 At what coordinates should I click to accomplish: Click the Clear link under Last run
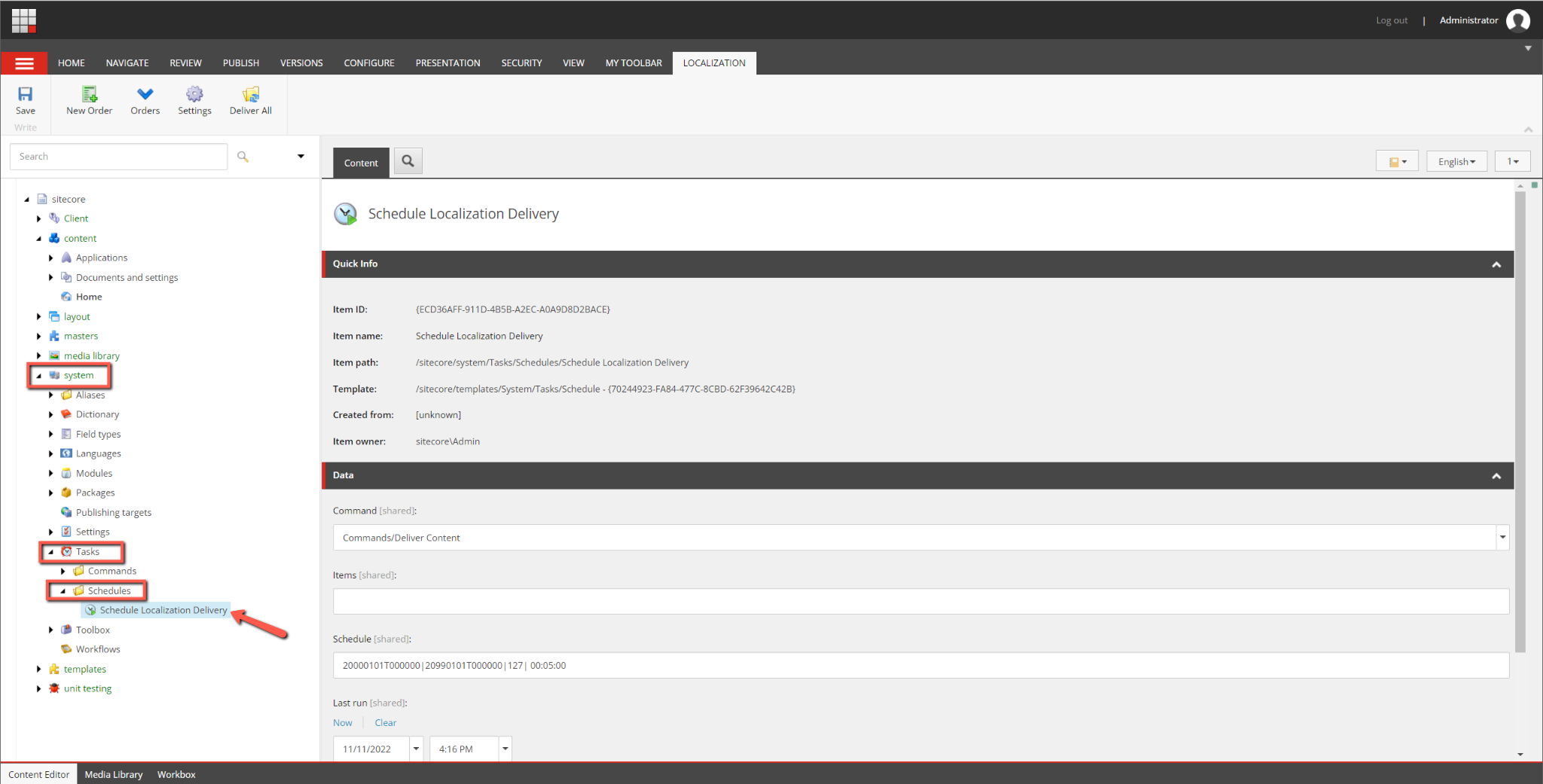pyautogui.click(x=386, y=723)
